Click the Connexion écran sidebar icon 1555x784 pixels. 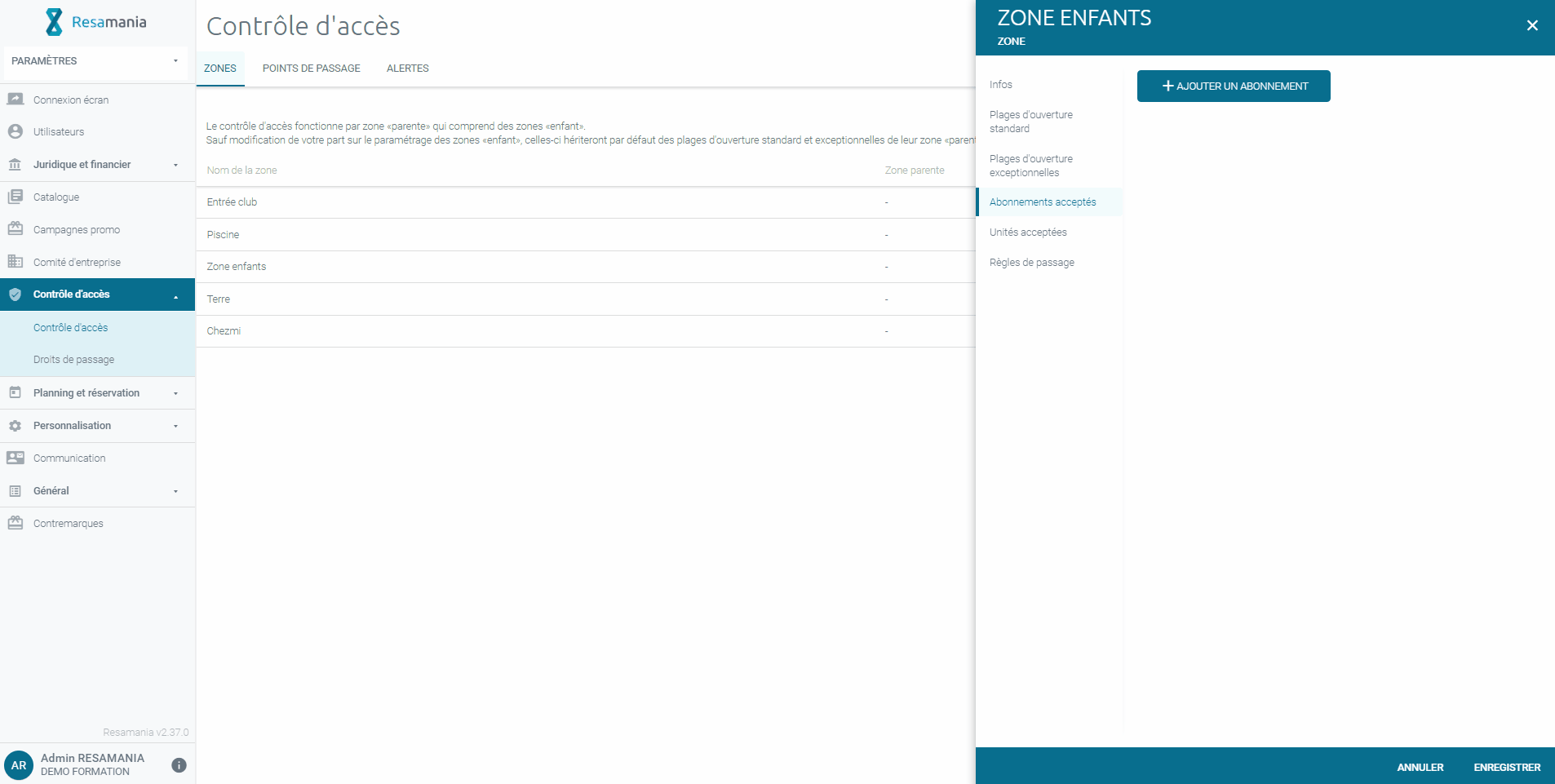[15, 100]
